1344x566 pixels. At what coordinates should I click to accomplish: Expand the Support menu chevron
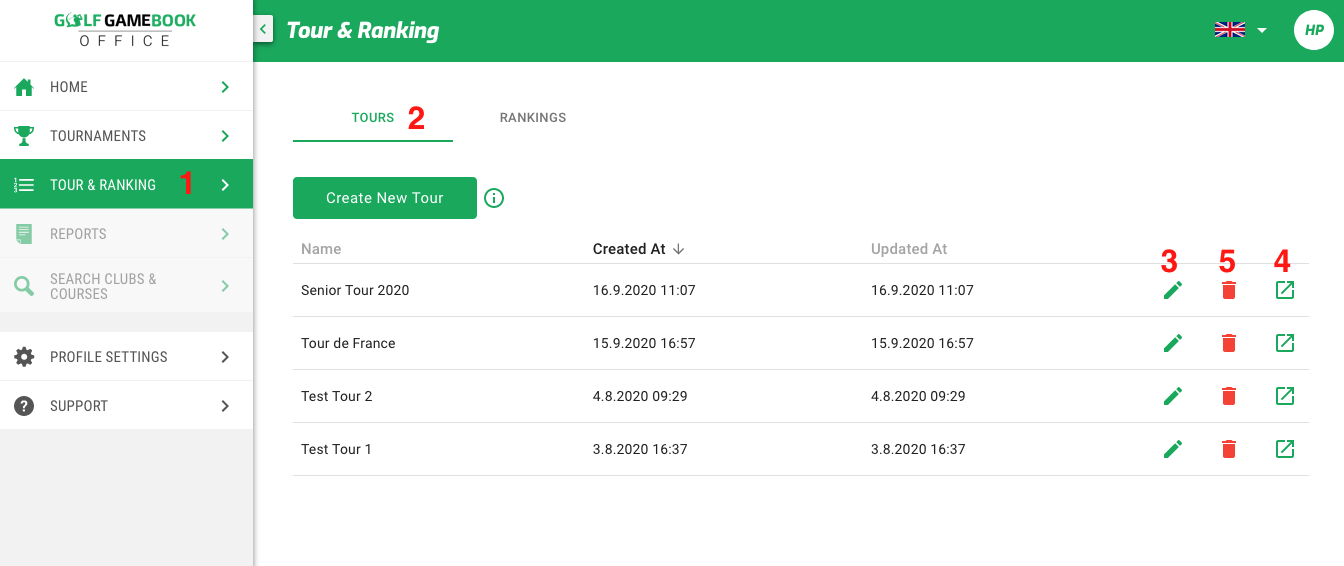[x=225, y=406]
